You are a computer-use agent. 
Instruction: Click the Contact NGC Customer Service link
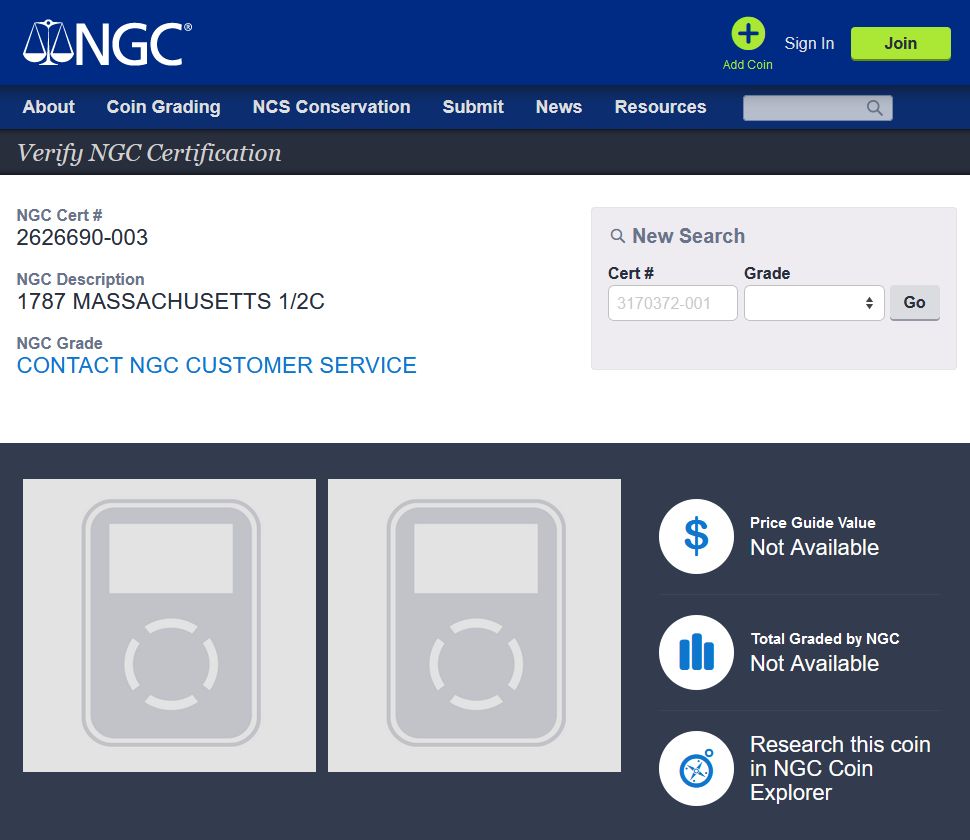tap(217, 366)
